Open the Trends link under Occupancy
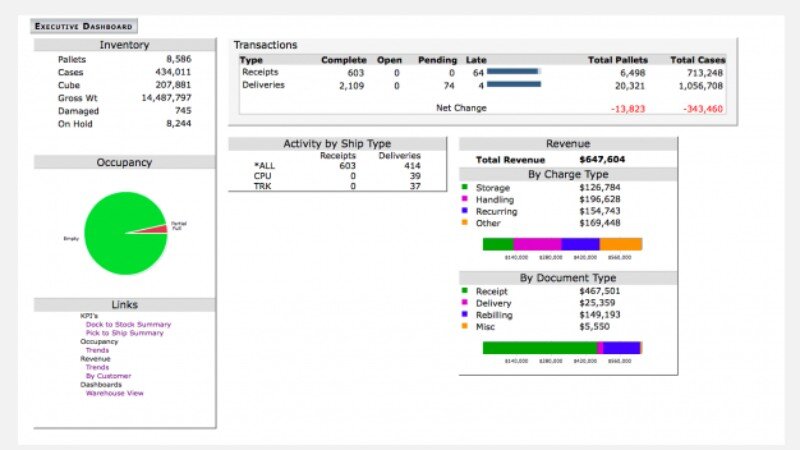The width and height of the screenshot is (800, 450). [x=97, y=350]
